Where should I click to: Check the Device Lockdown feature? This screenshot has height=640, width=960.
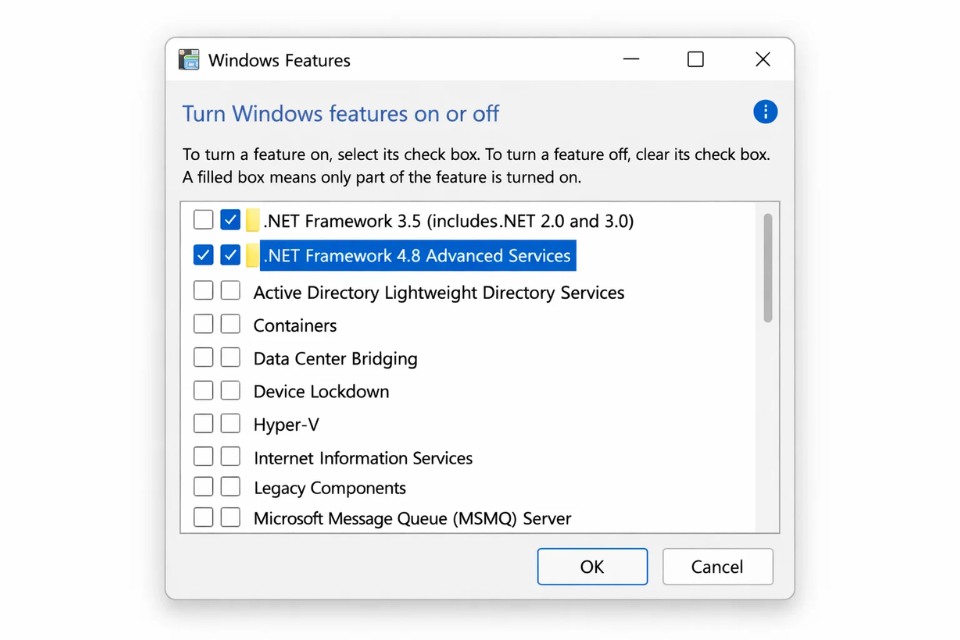coord(231,390)
